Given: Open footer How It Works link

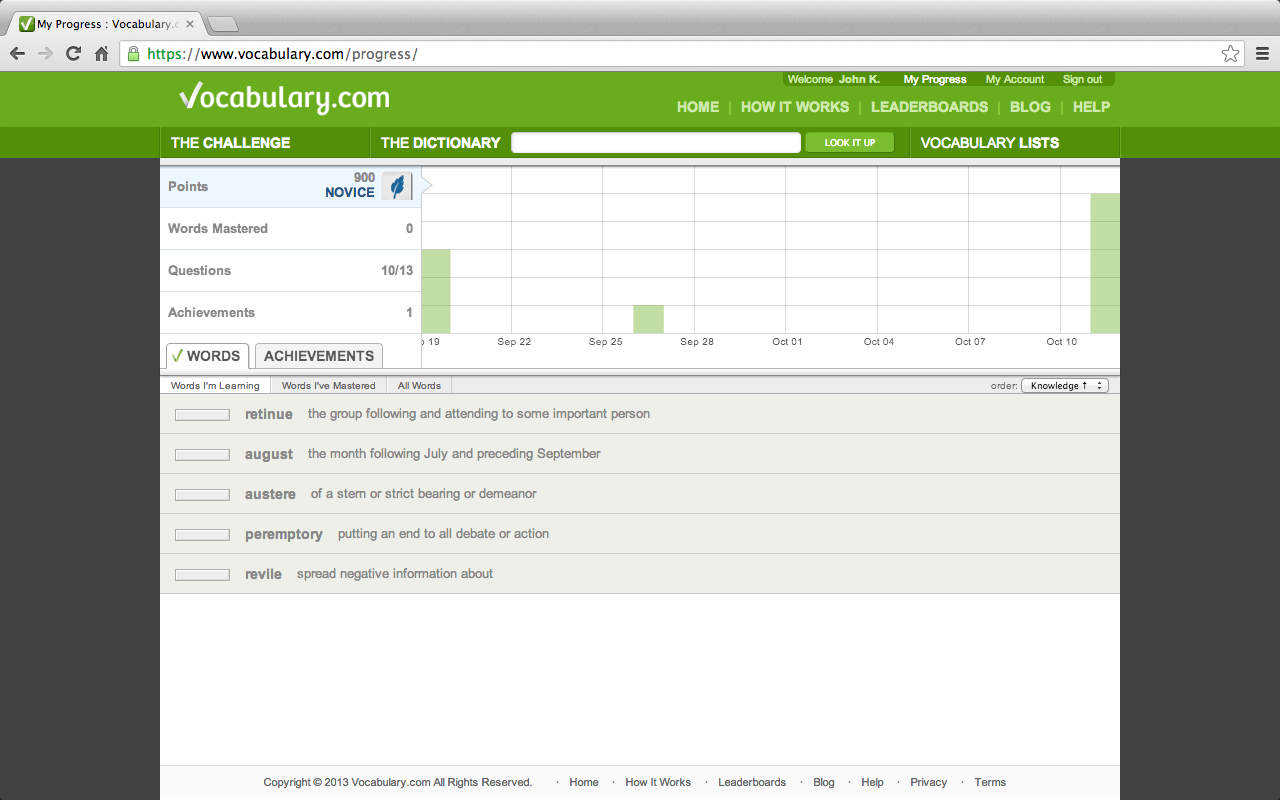Looking at the screenshot, I should 658,782.
